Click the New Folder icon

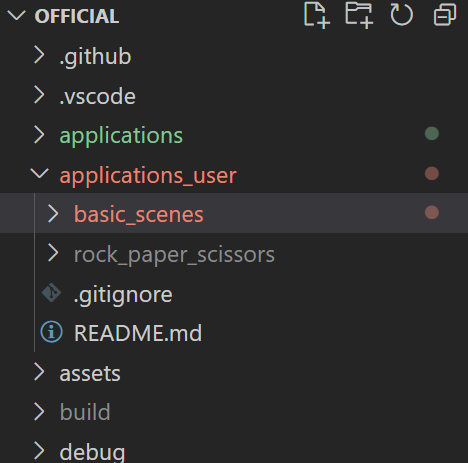(359, 15)
